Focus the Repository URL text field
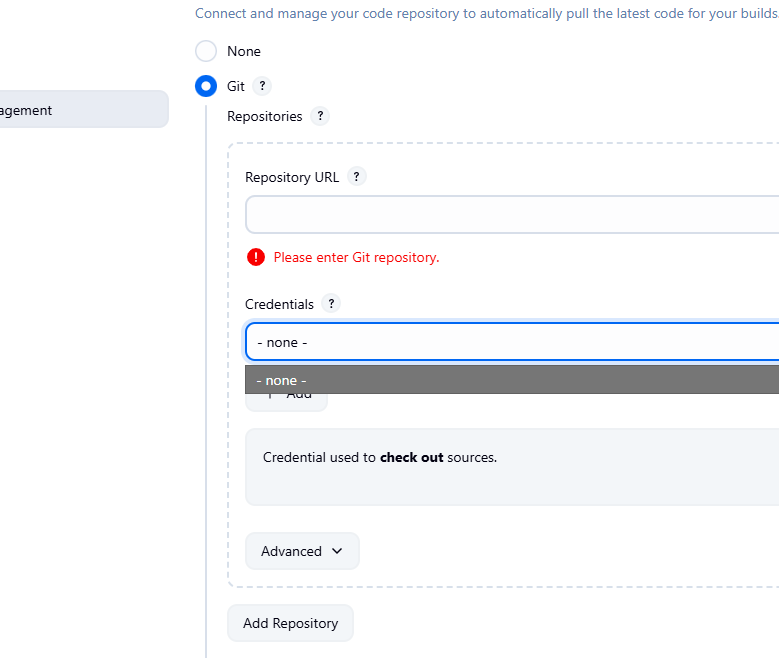This screenshot has width=779, height=658. click(511, 215)
